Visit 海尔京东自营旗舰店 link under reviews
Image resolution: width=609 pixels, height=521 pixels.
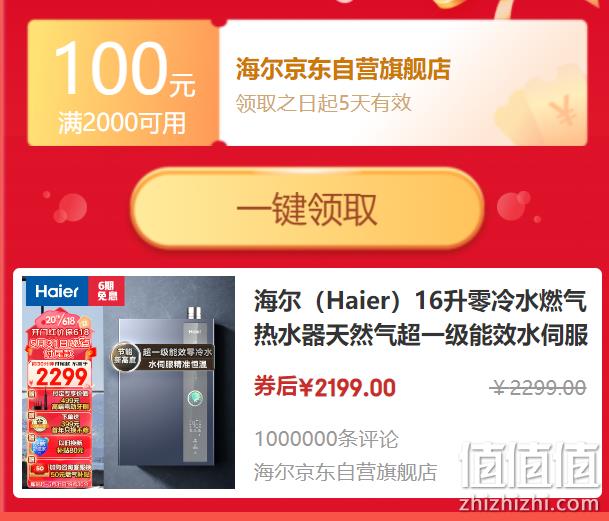pyautogui.click(x=346, y=472)
